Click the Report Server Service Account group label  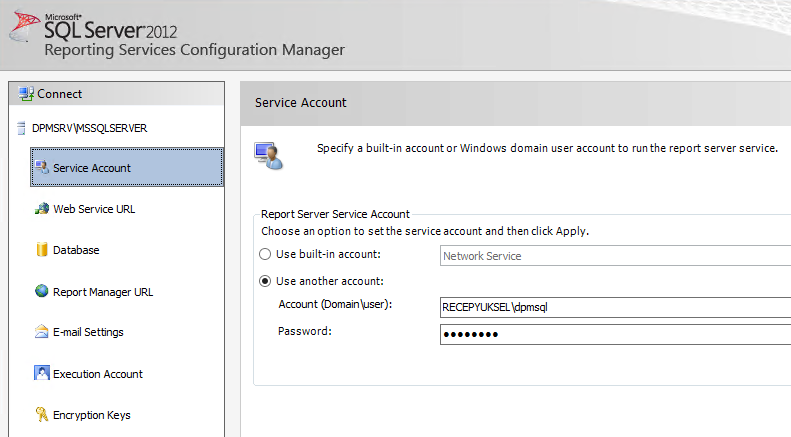(335, 214)
